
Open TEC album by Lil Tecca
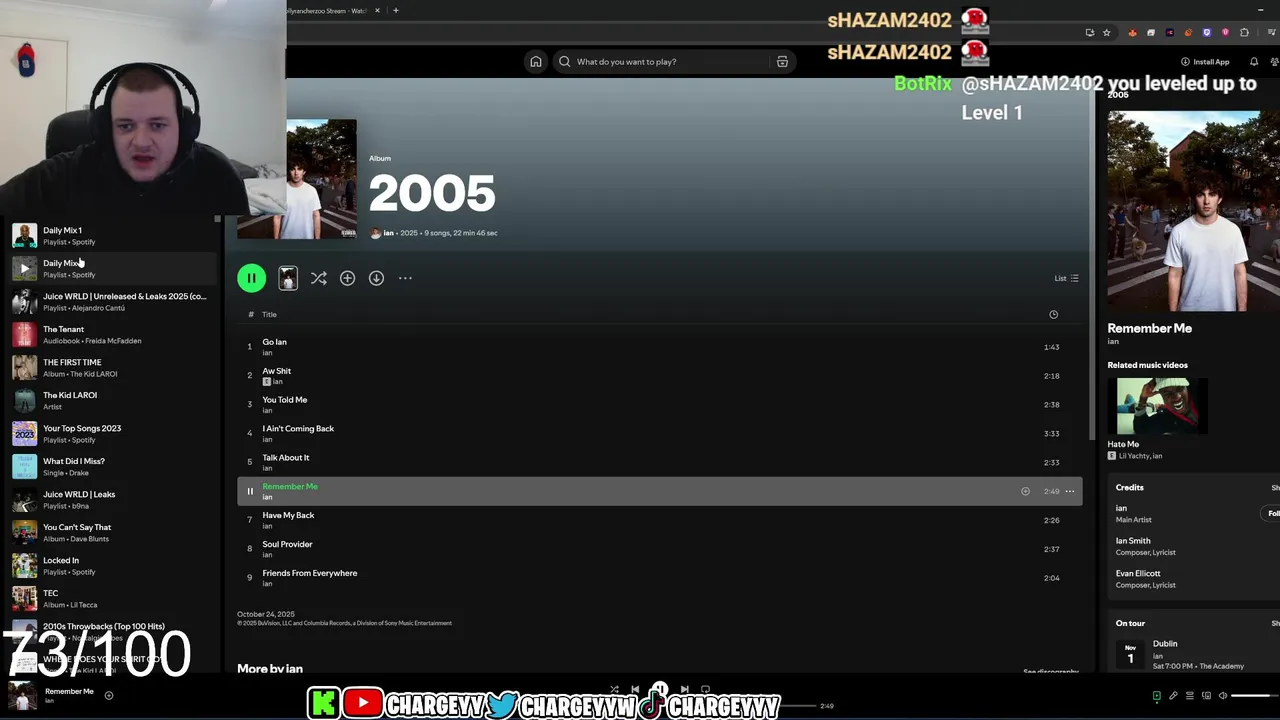point(112,599)
